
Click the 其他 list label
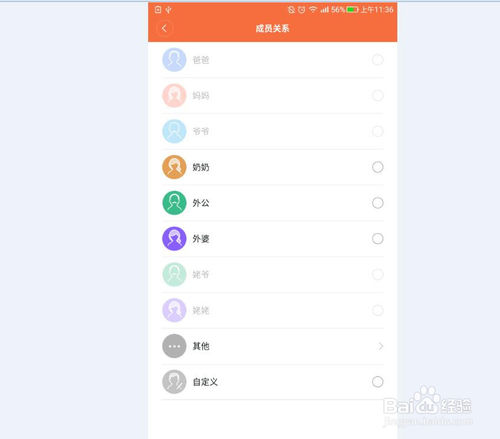(x=201, y=346)
